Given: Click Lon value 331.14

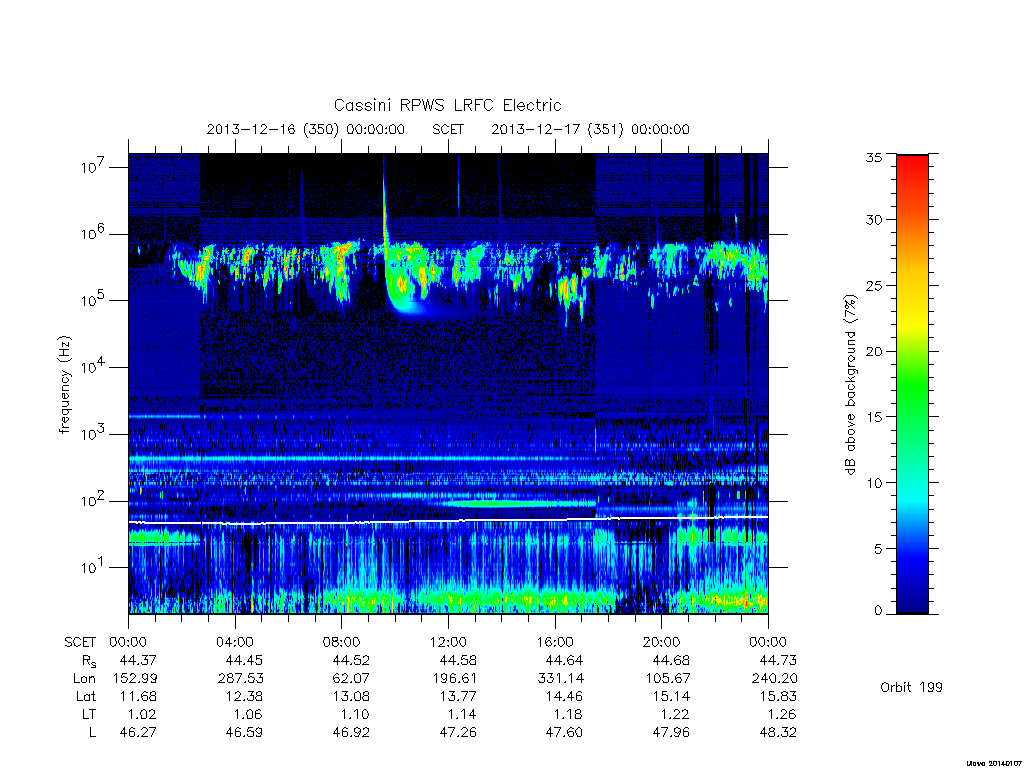Looking at the screenshot, I should coord(561,679).
